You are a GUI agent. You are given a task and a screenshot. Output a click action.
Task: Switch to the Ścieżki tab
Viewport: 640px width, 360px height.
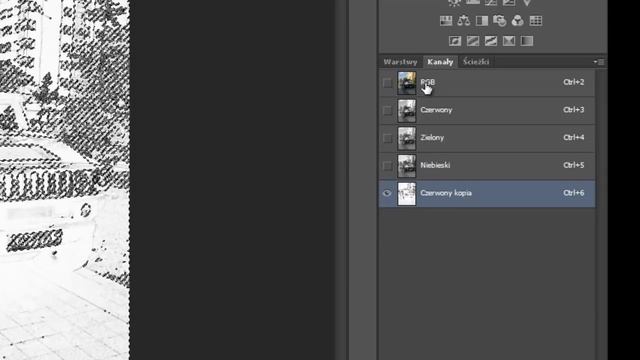(476, 62)
